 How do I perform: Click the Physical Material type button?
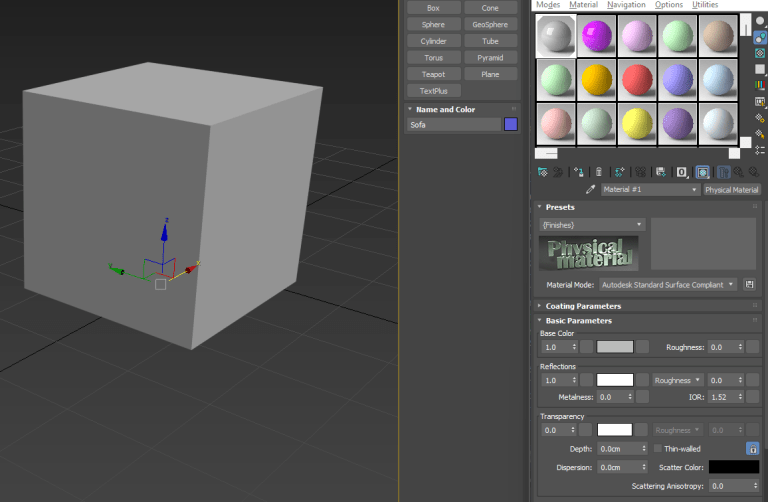[732, 189]
